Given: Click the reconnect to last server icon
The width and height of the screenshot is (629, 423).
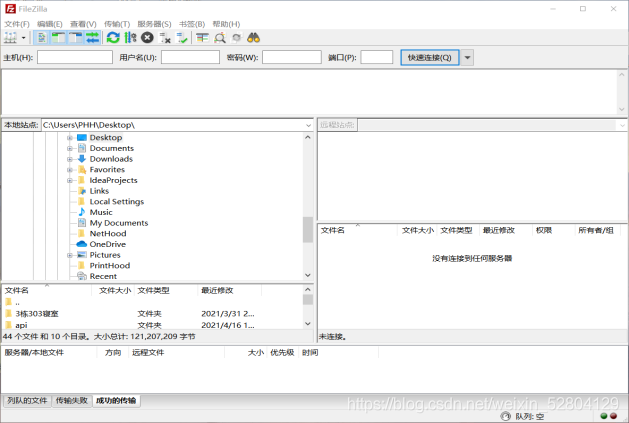Looking at the screenshot, I should [x=182, y=38].
